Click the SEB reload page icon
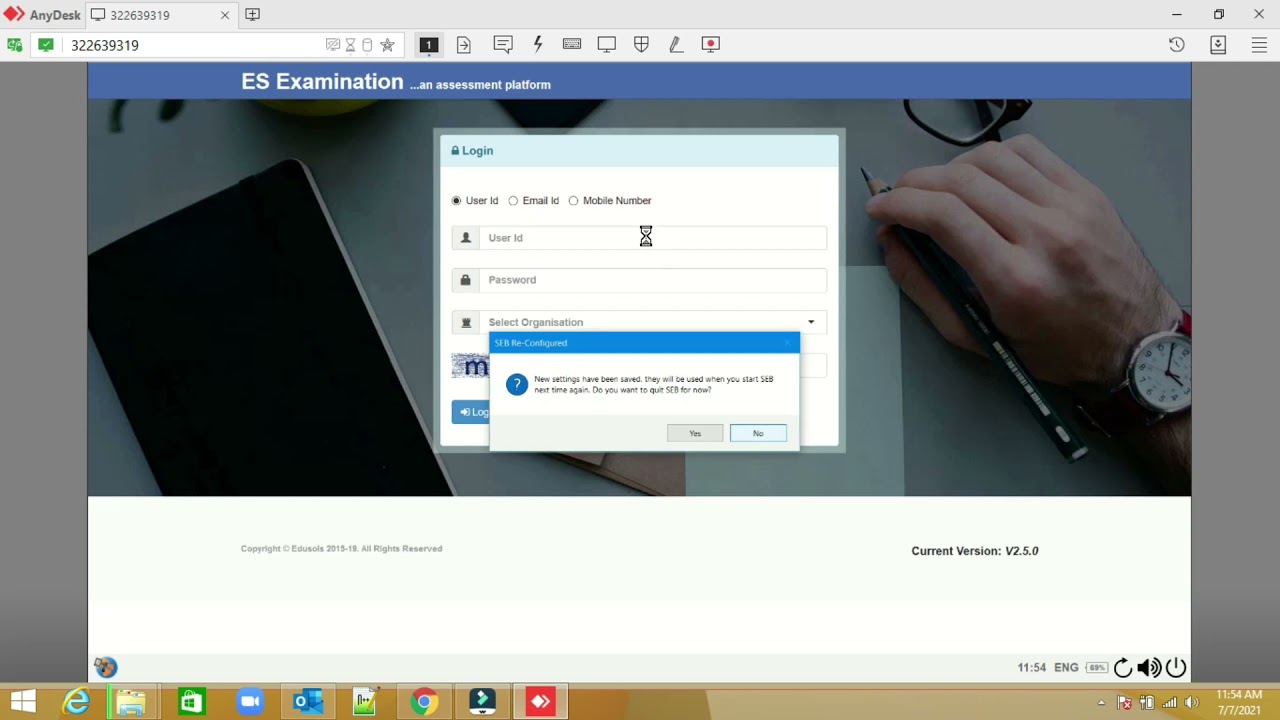The width and height of the screenshot is (1280, 720). pos(1123,668)
